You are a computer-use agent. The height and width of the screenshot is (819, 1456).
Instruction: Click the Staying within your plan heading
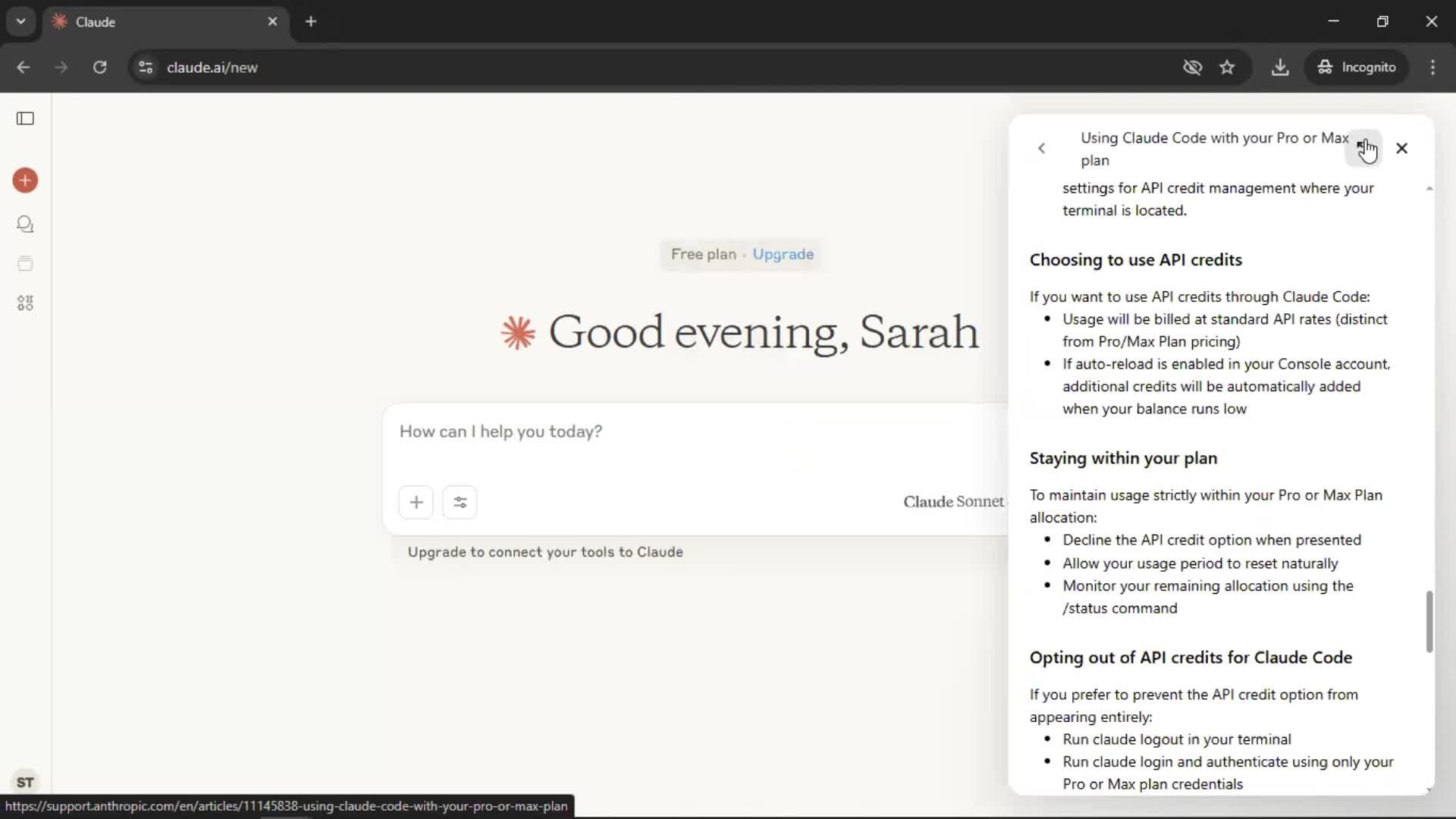[1123, 459]
